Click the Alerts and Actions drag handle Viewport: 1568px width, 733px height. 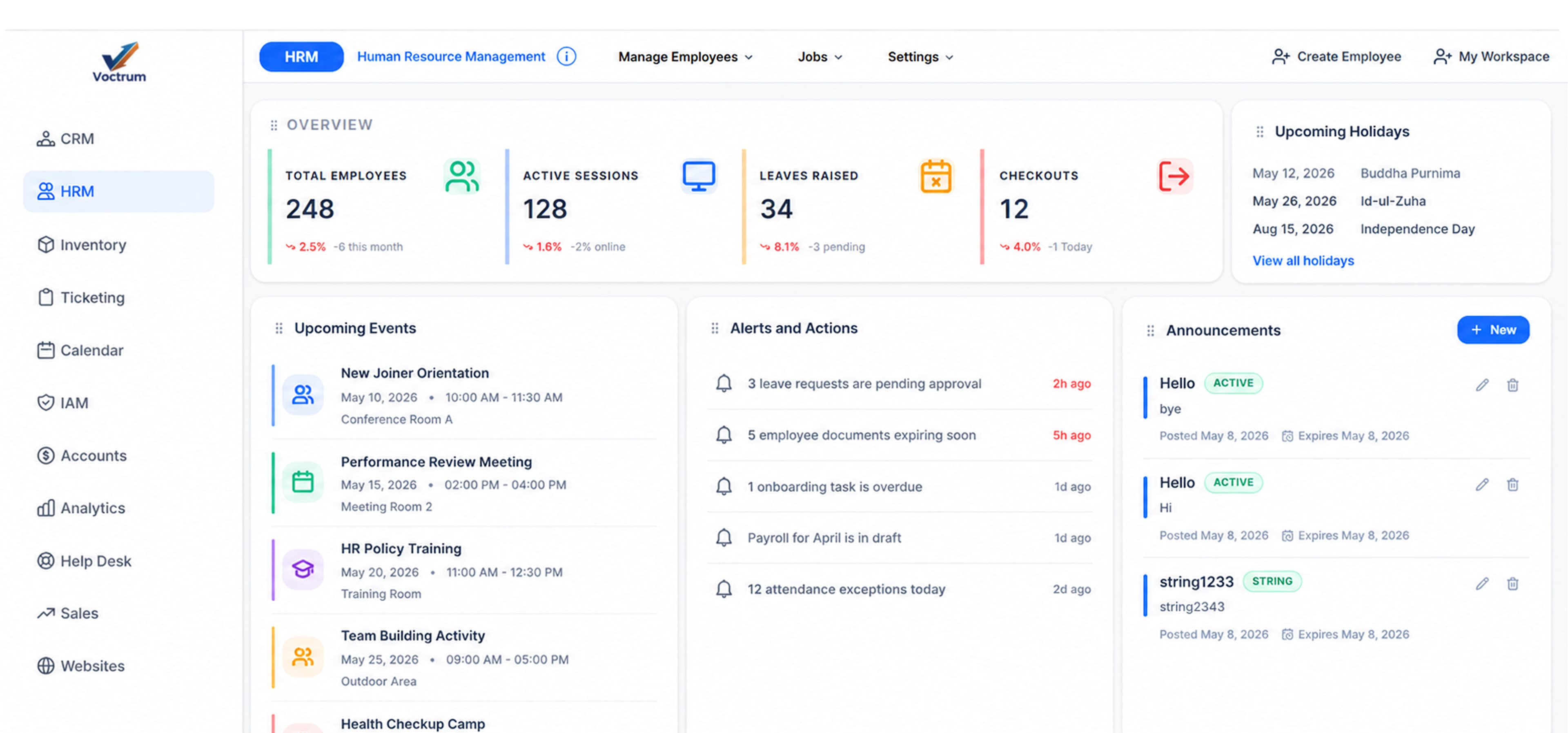tap(715, 329)
